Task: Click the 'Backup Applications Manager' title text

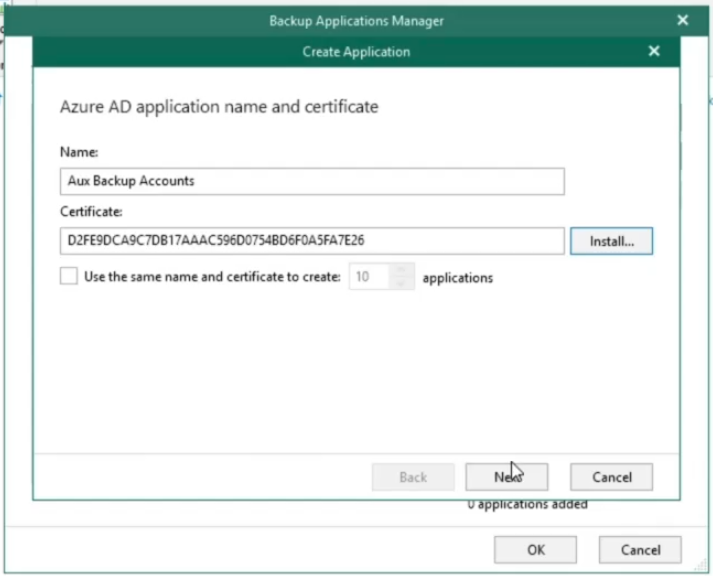Action: coord(356,21)
